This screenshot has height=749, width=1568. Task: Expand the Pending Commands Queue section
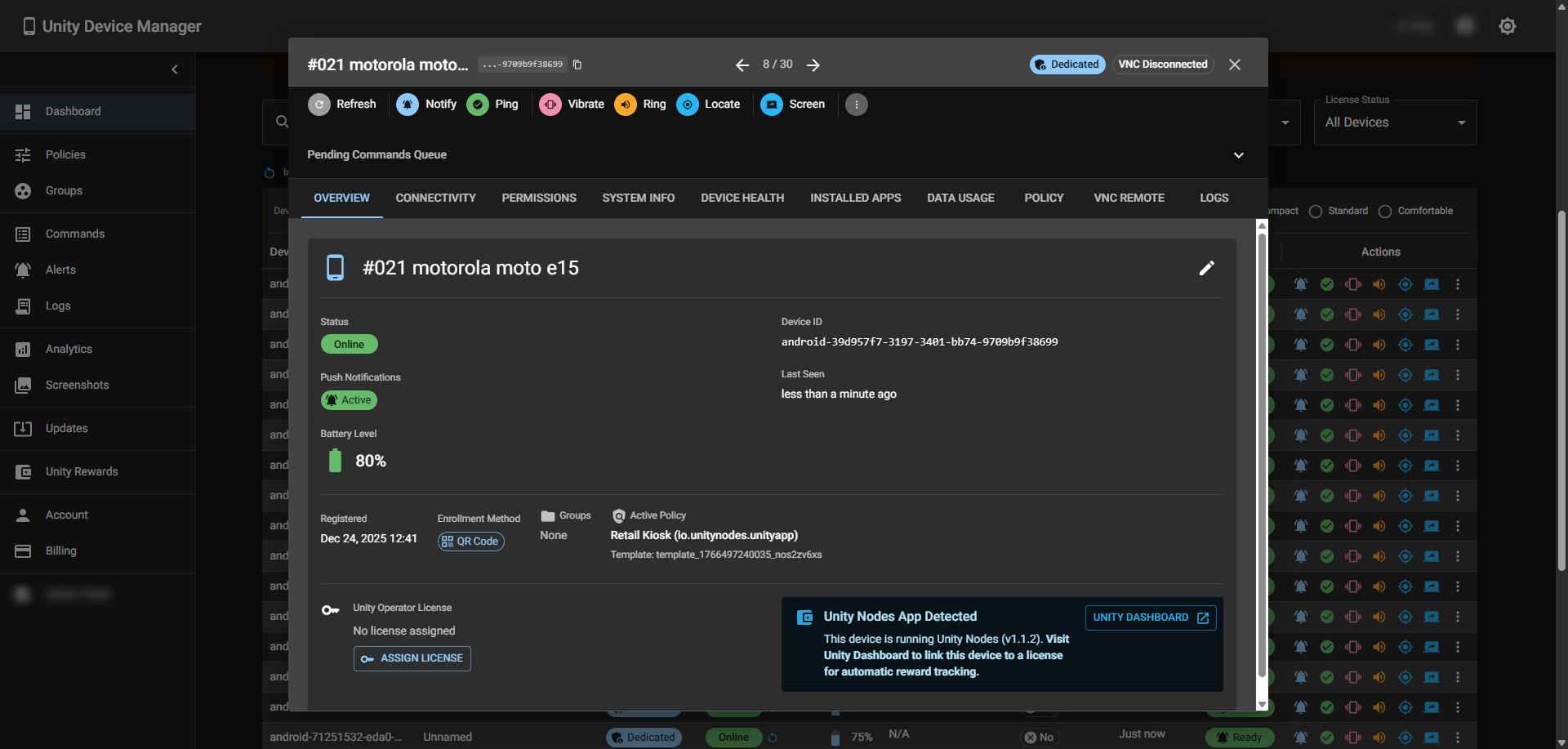pos(1238,155)
